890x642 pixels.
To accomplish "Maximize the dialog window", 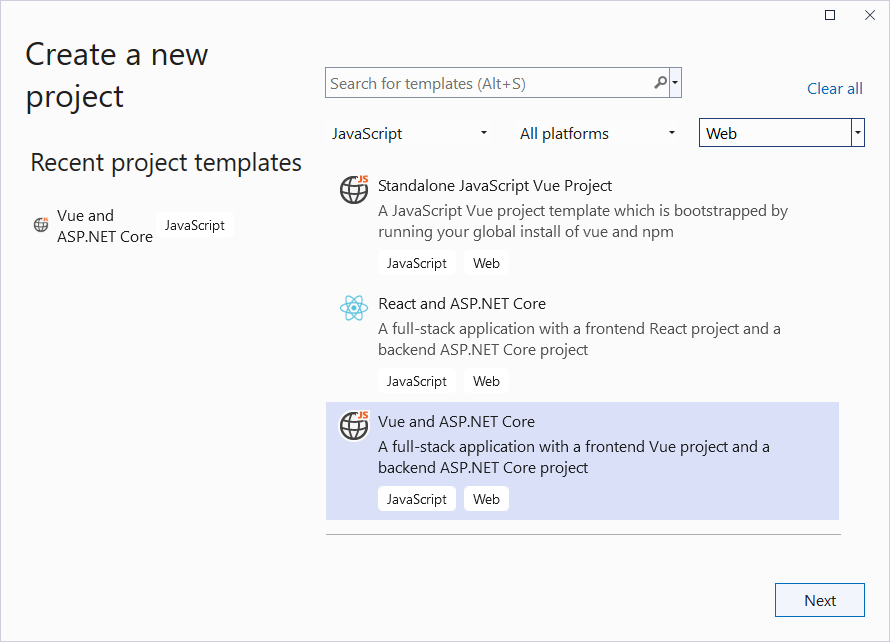I will click(830, 15).
